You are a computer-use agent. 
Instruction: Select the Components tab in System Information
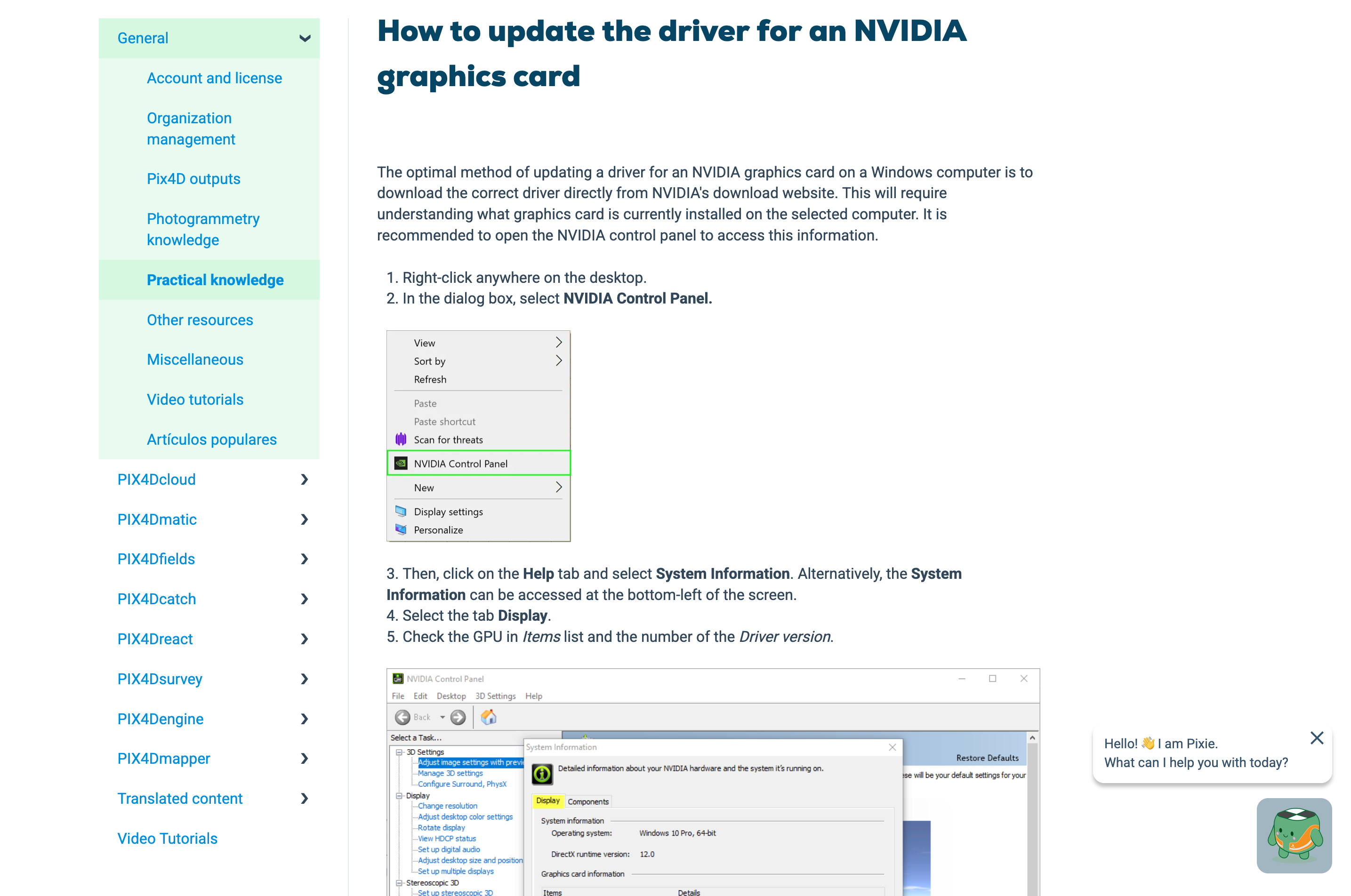coord(587,802)
